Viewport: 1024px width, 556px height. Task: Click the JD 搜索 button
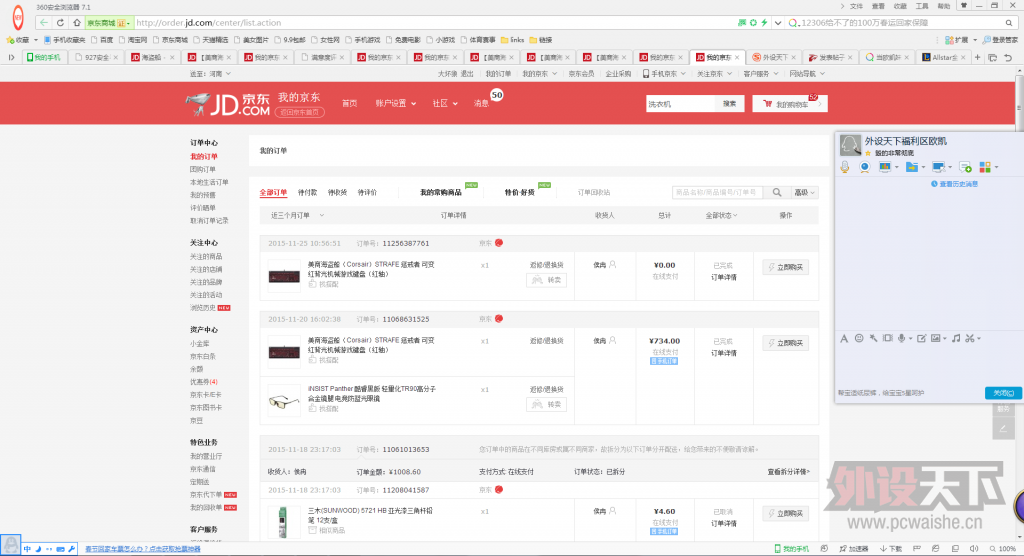(729, 103)
